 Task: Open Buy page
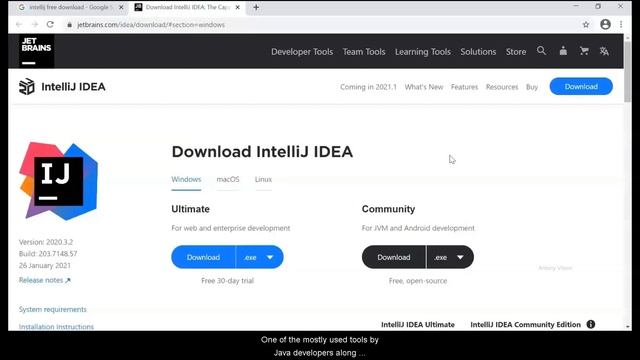pyautogui.click(x=532, y=87)
